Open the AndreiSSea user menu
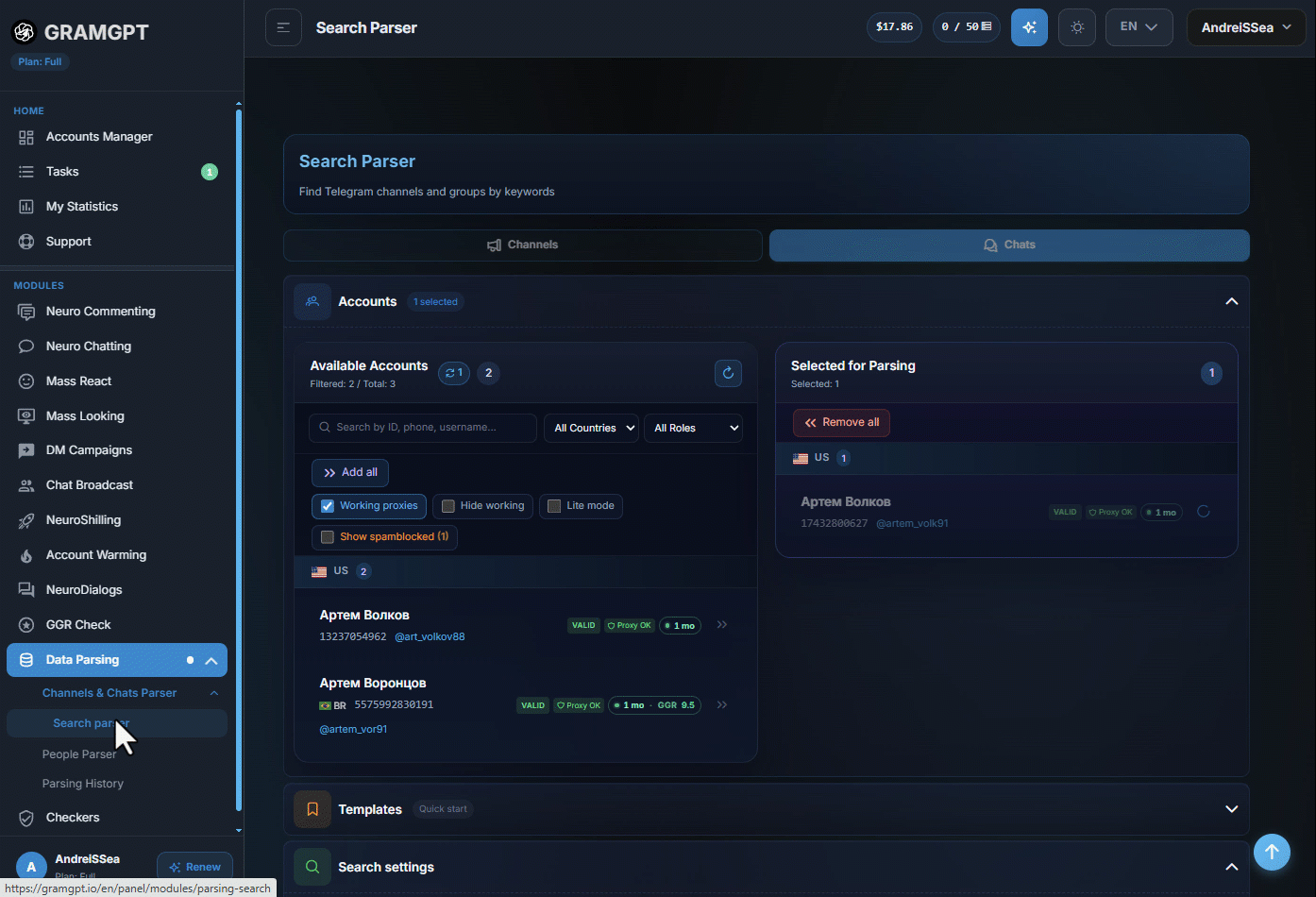 1246,27
